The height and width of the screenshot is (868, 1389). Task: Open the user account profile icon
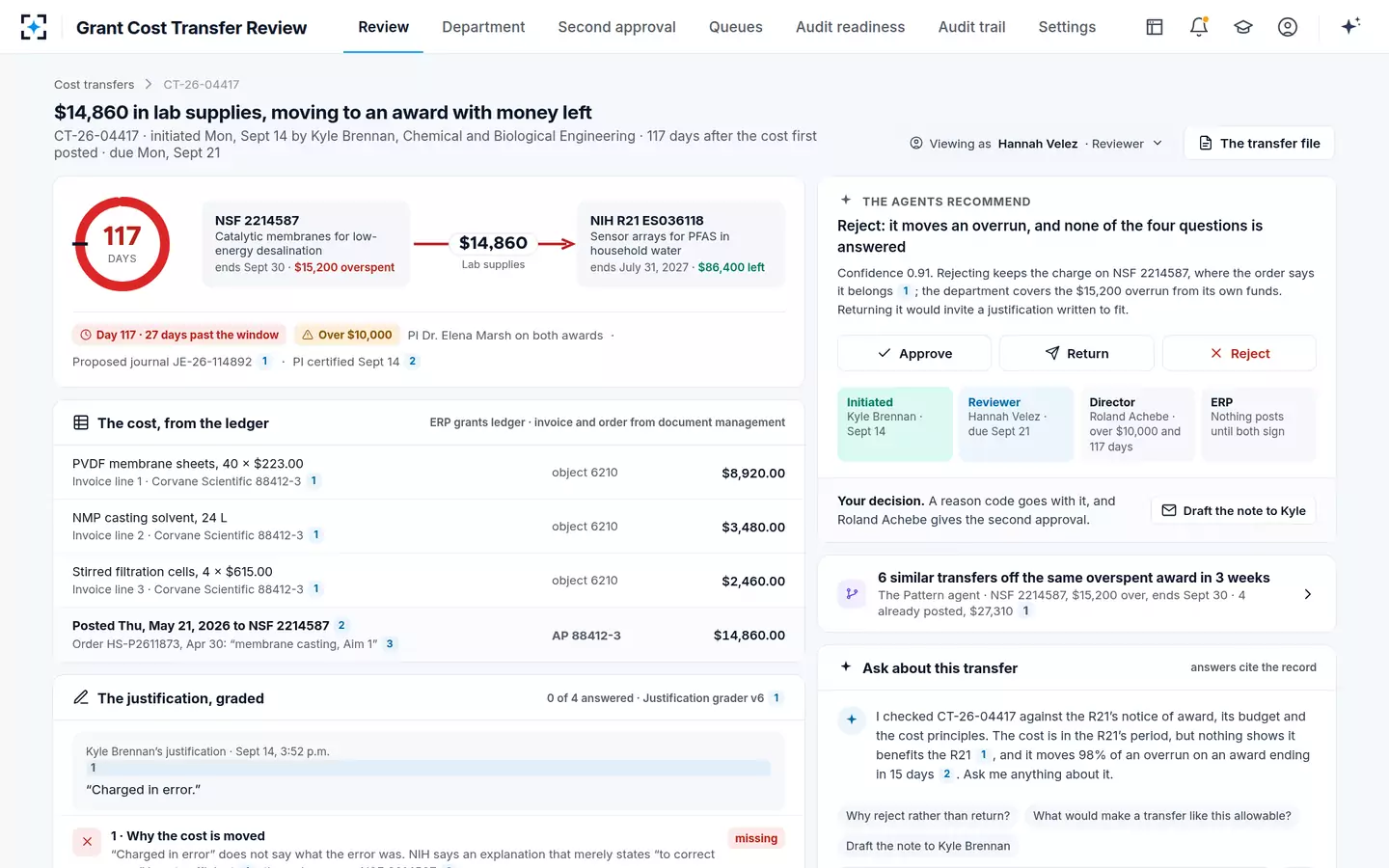[x=1288, y=27]
